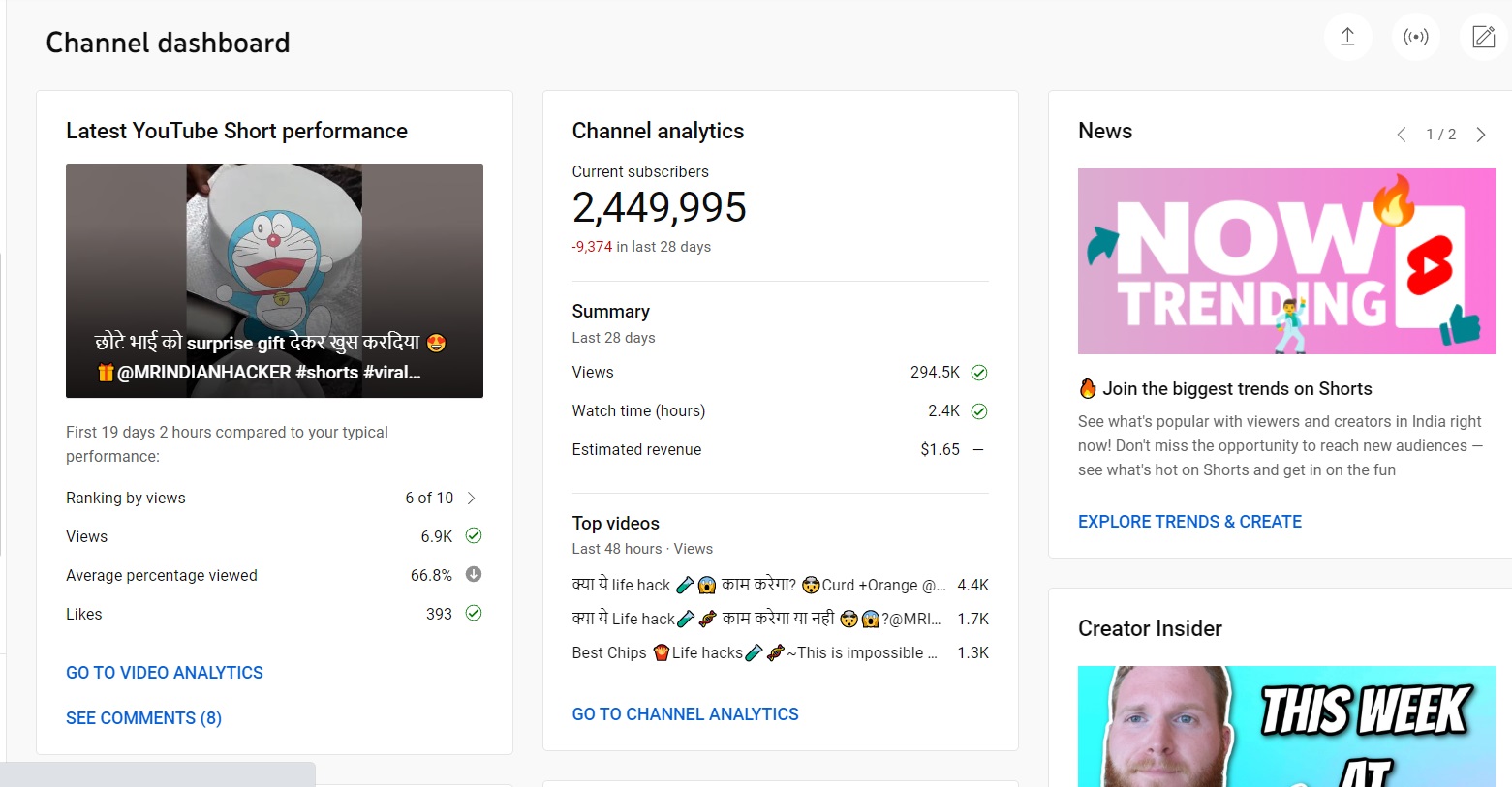The width and height of the screenshot is (1512, 787).
Task: Click Join the biggest trends on Shorts headline
Action: click(x=1237, y=389)
